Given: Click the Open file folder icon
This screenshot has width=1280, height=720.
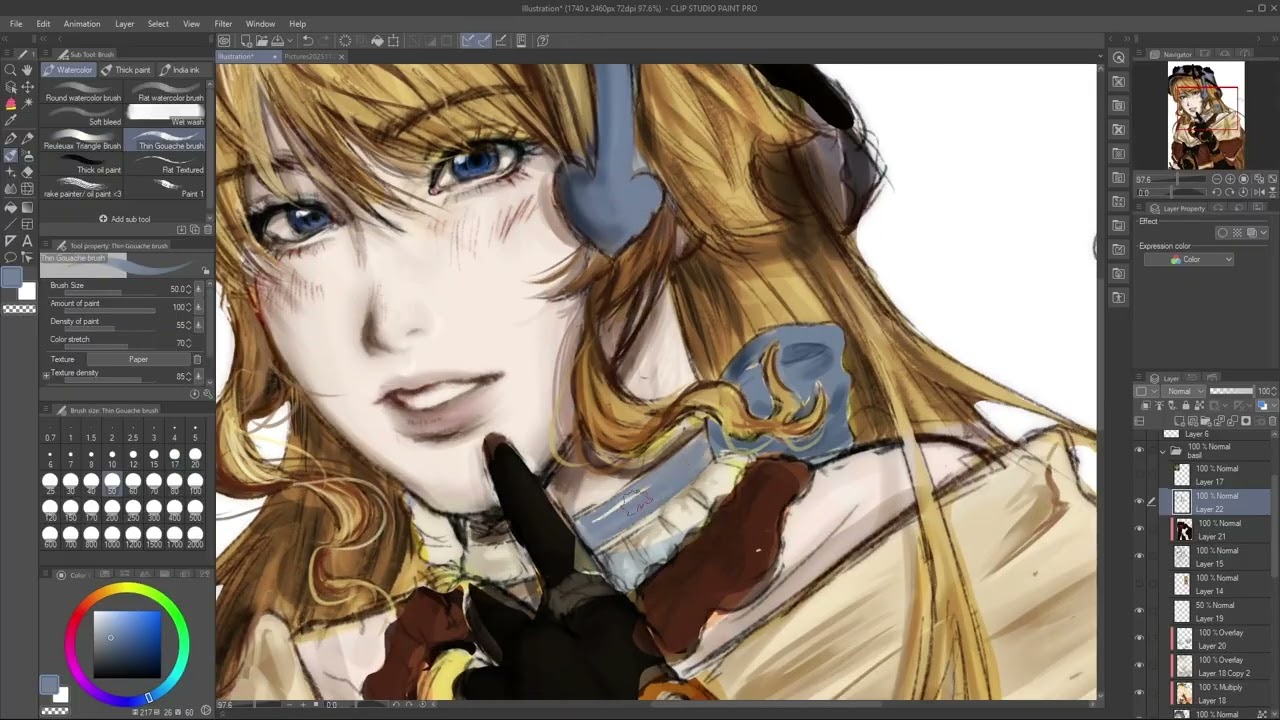Looking at the screenshot, I should coord(261,41).
